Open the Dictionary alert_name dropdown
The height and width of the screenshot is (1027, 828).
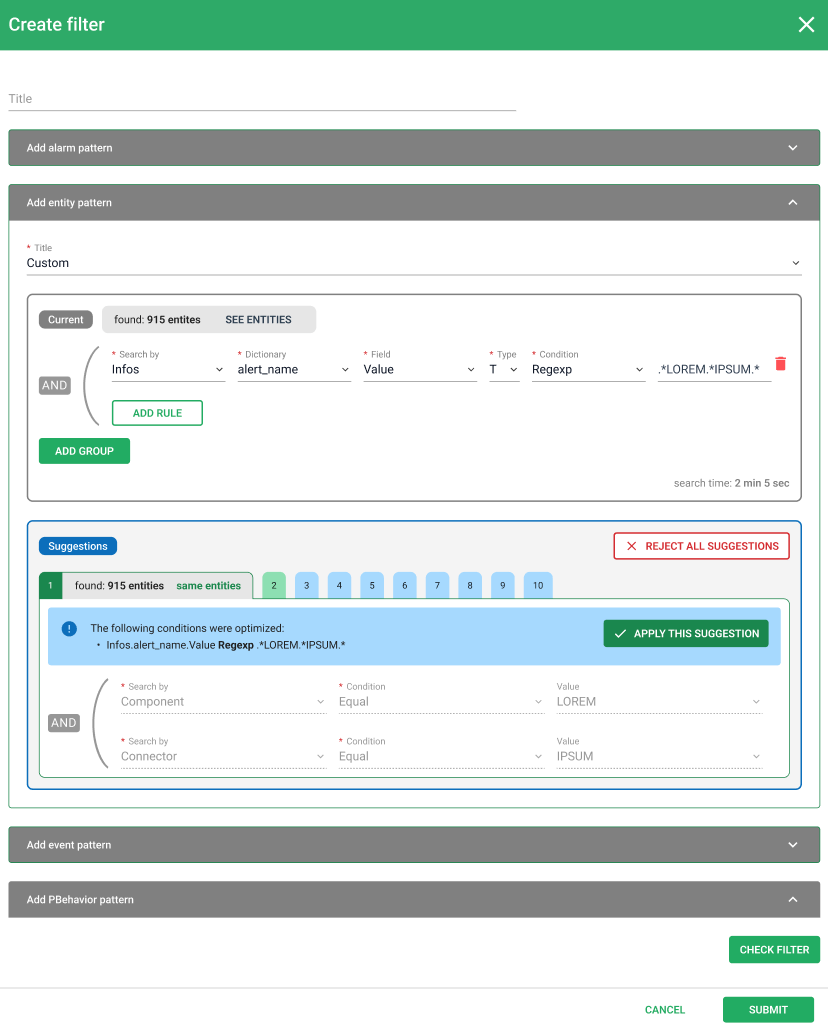pos(293,370)
